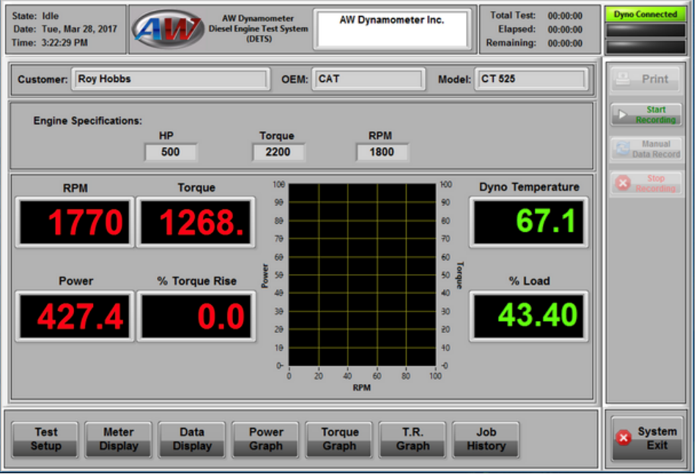Image resolution: width=696 pixels, height=474 pixels.
Task: Click the Torque specification field 2200
Action: tap(278, 152)
